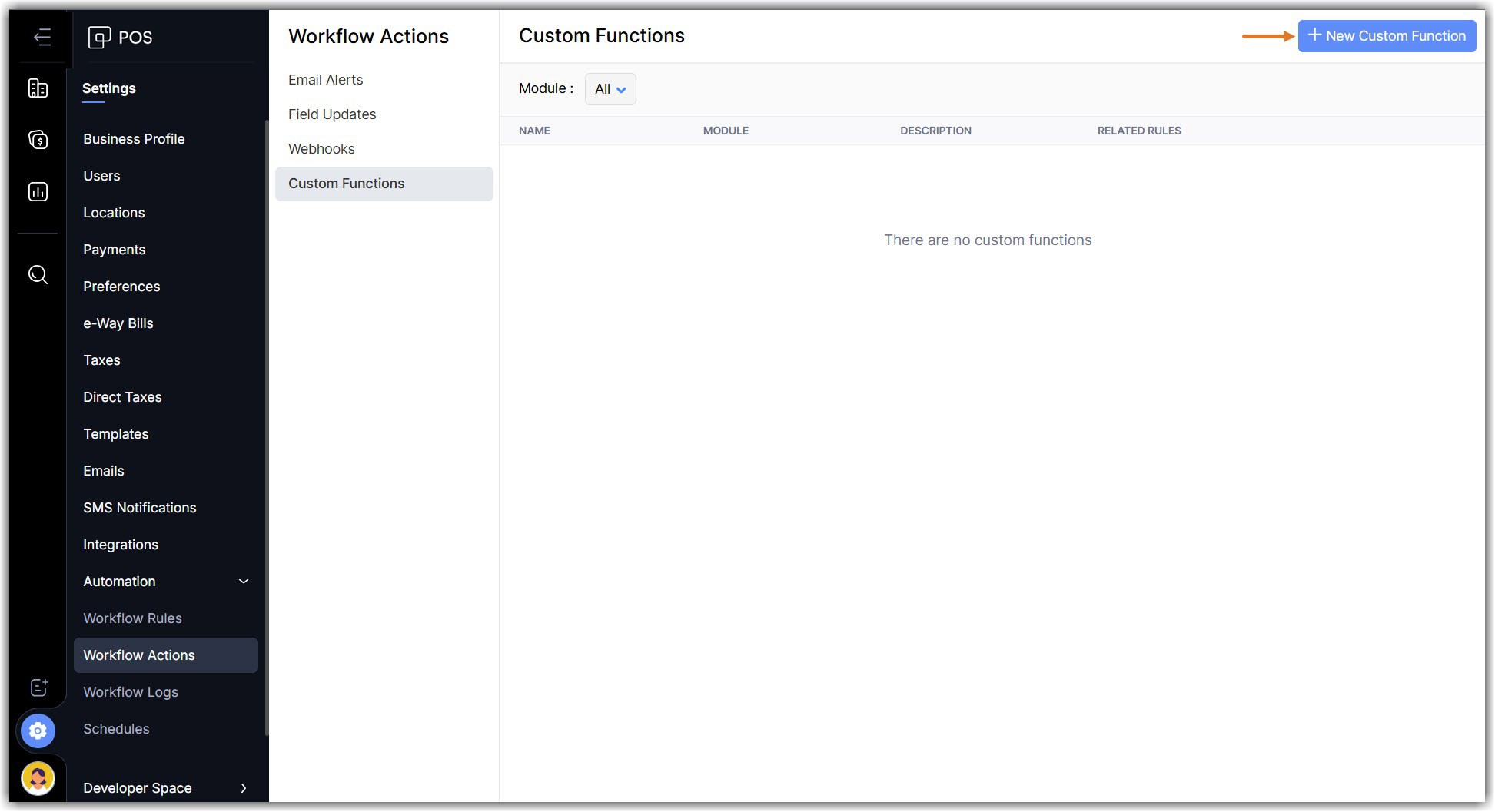The image size is (1495, 812).
Task: Open the organization building icon in rail
Action: (x=38, y=88)
